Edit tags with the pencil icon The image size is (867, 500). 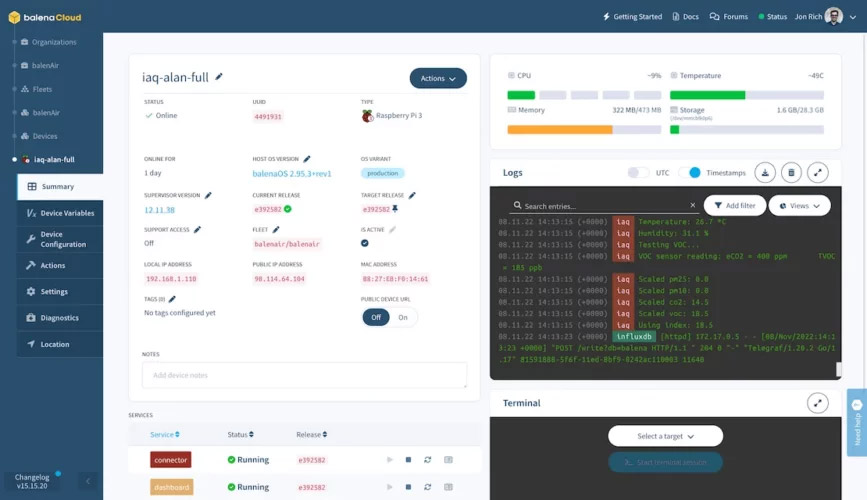coord(172,299)
